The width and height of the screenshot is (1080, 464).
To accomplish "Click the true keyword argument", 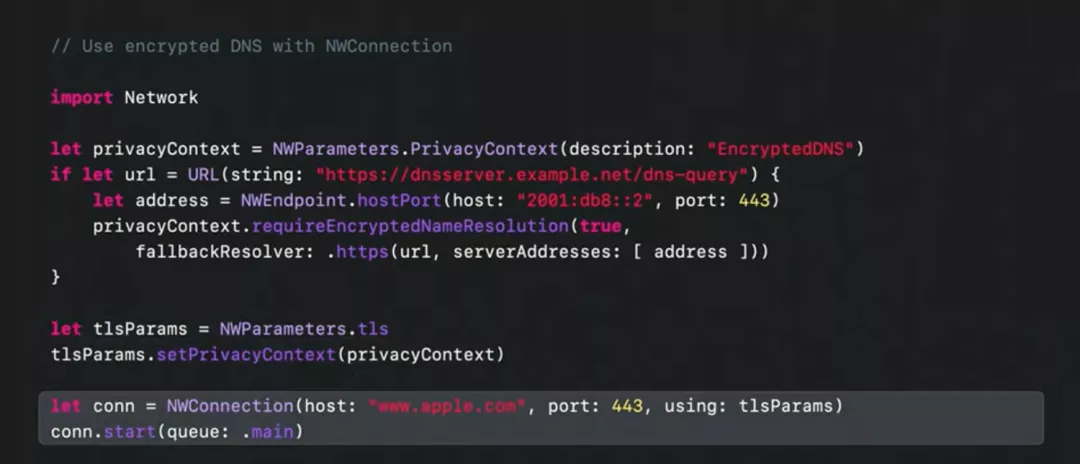I will pyautogui.click(x=600, y=226).
